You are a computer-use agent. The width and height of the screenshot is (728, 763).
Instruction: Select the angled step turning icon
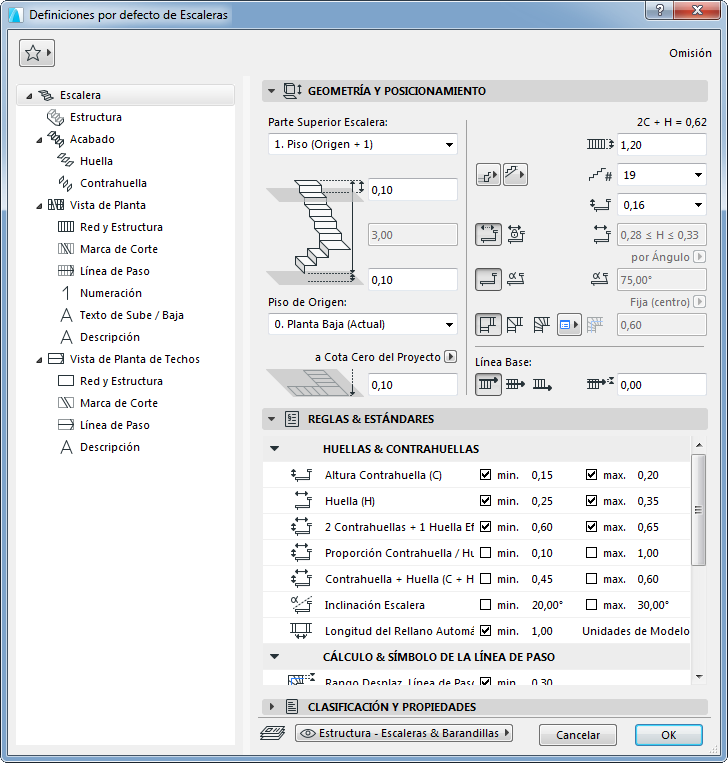click(x=516, y=279)
